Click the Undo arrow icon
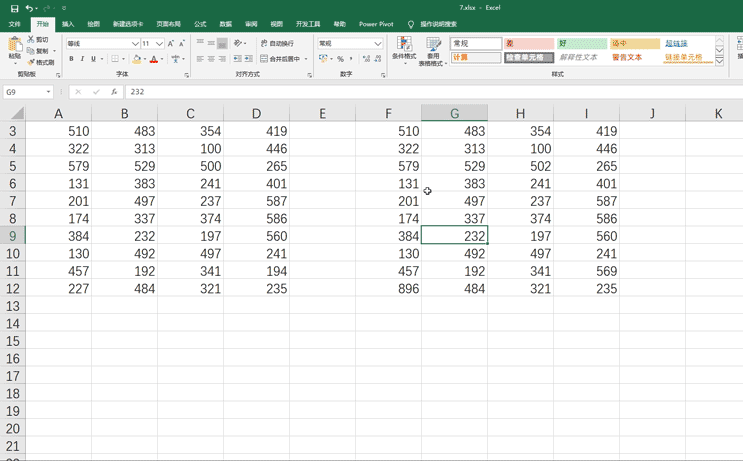Screen dimensions: 743x461 29,8
